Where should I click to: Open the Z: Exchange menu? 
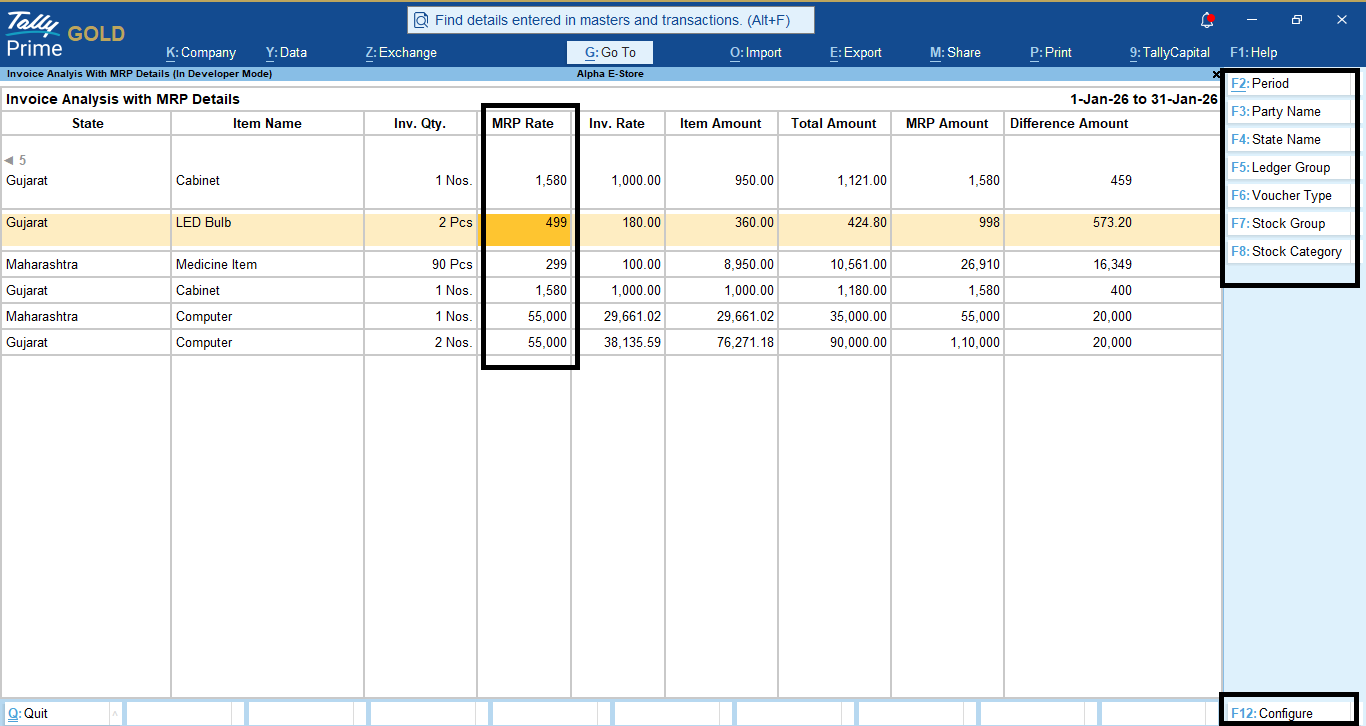401,53
